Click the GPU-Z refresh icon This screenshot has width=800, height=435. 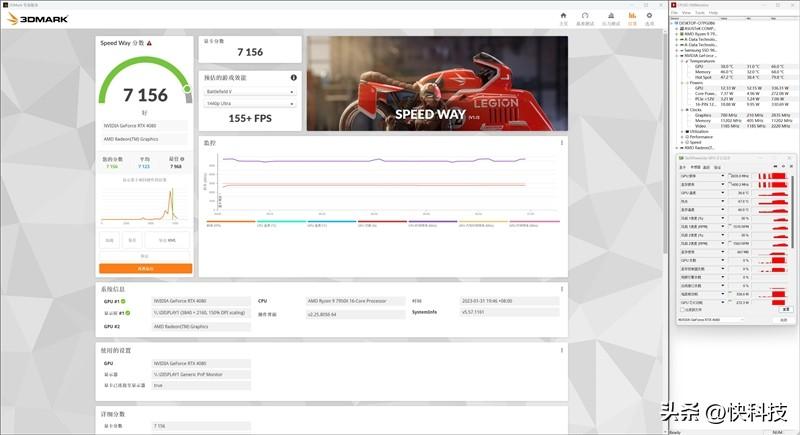click(x=784, y=167)
